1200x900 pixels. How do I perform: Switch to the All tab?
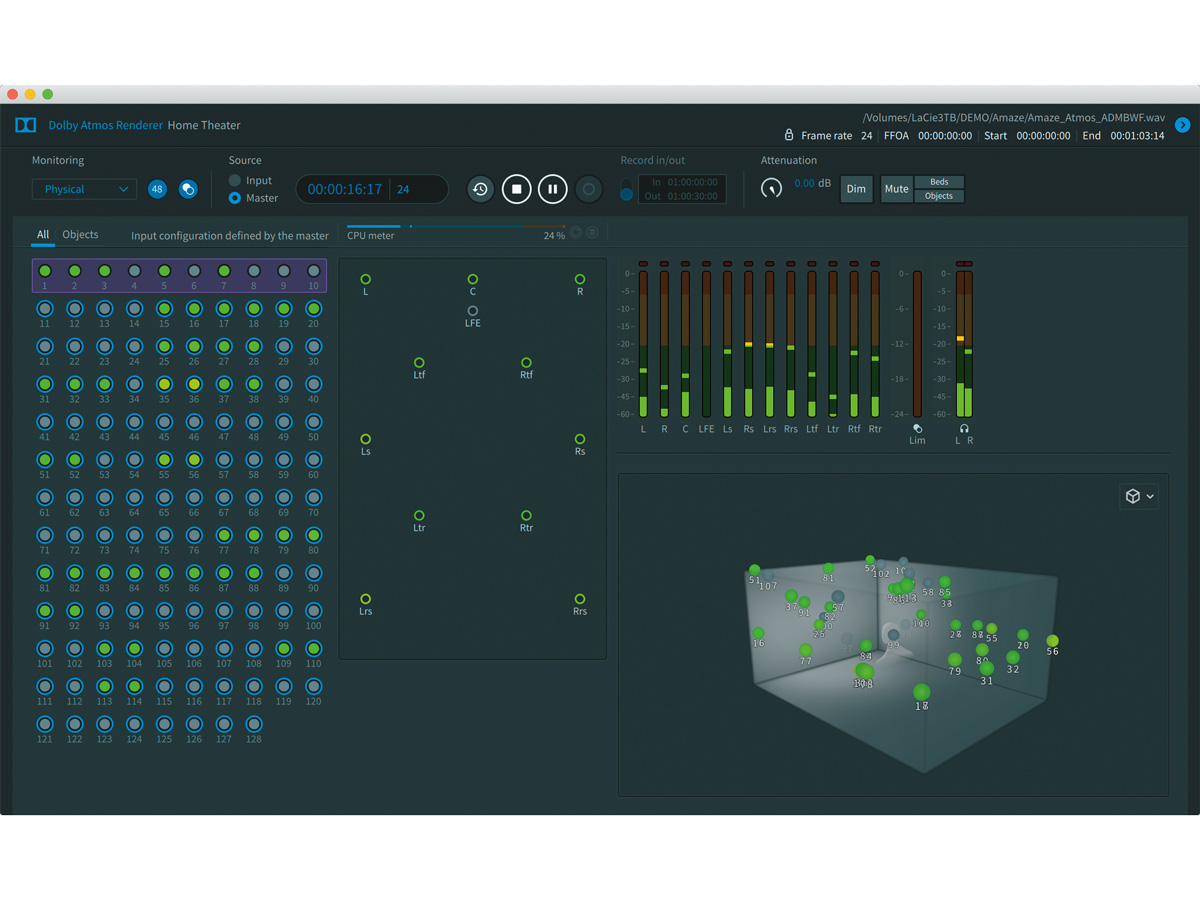[43, 235]
